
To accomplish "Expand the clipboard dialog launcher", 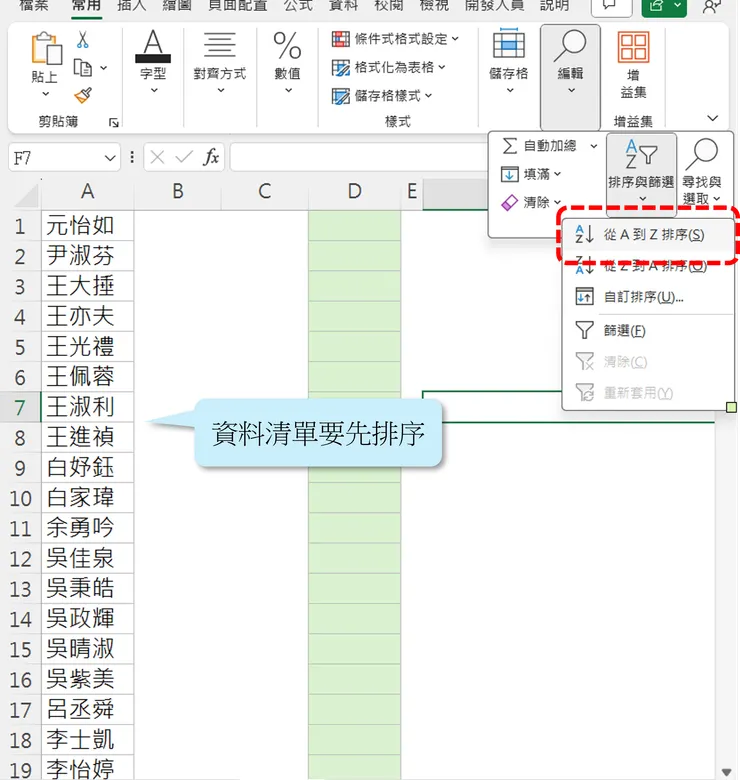I will 114,122.
